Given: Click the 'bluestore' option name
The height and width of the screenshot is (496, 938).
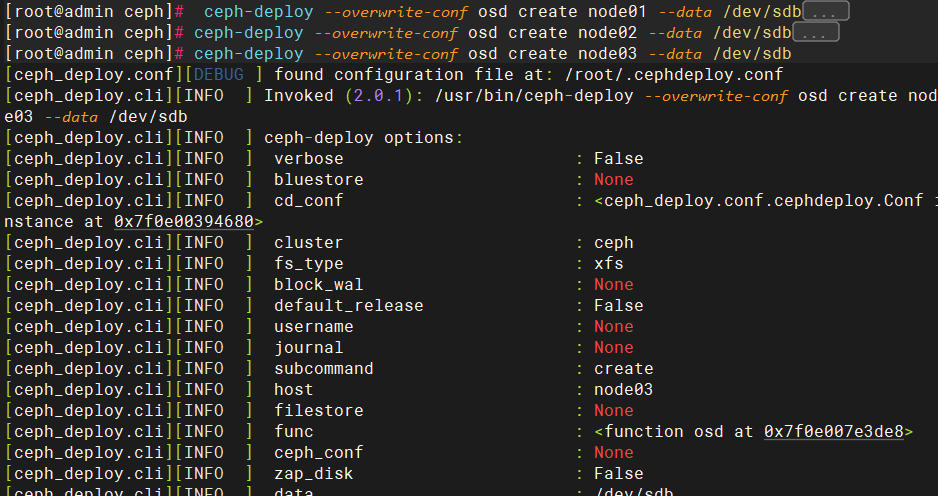Looking at the screenshot, I should tap(319, 179).
